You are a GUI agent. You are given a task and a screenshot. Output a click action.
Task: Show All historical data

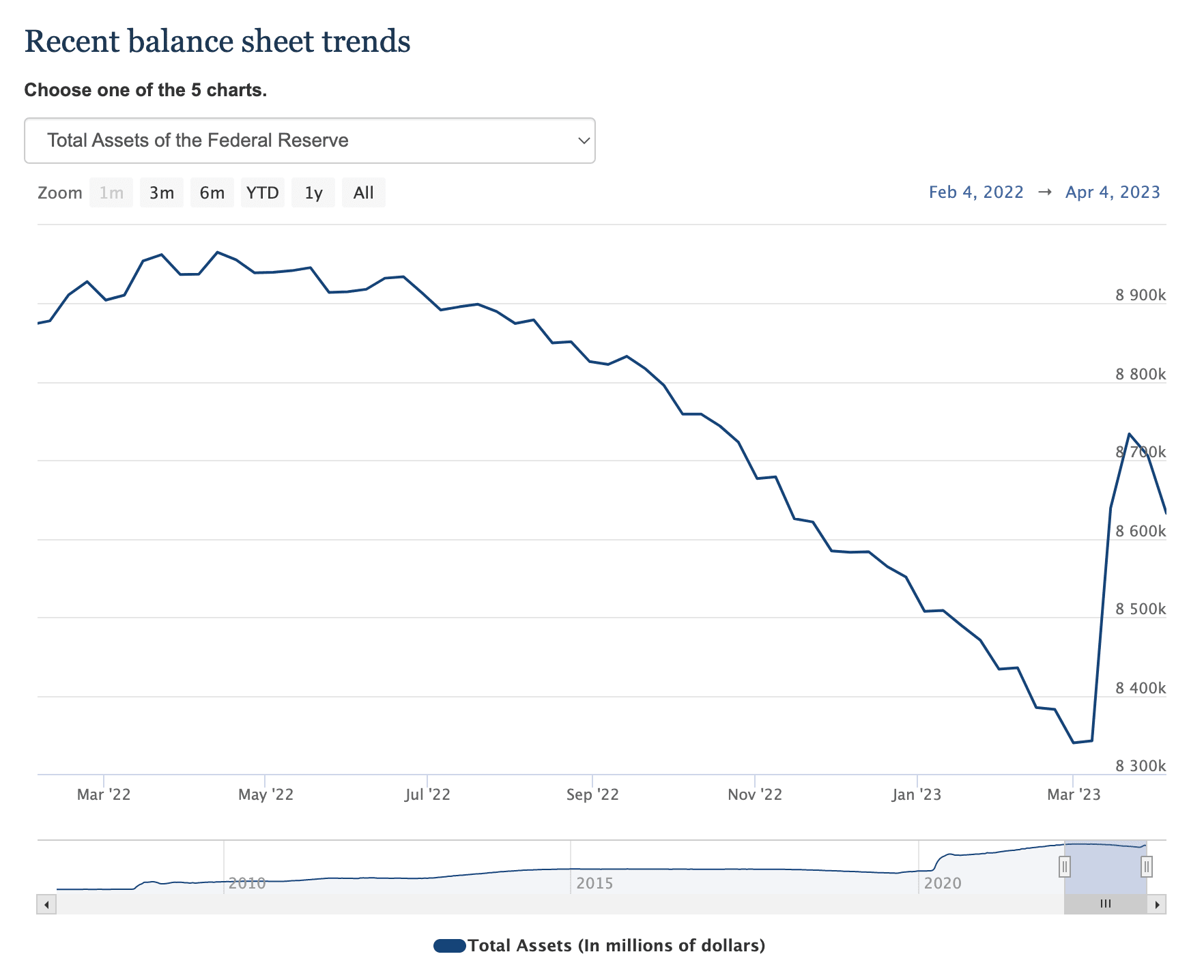(364, 192)
